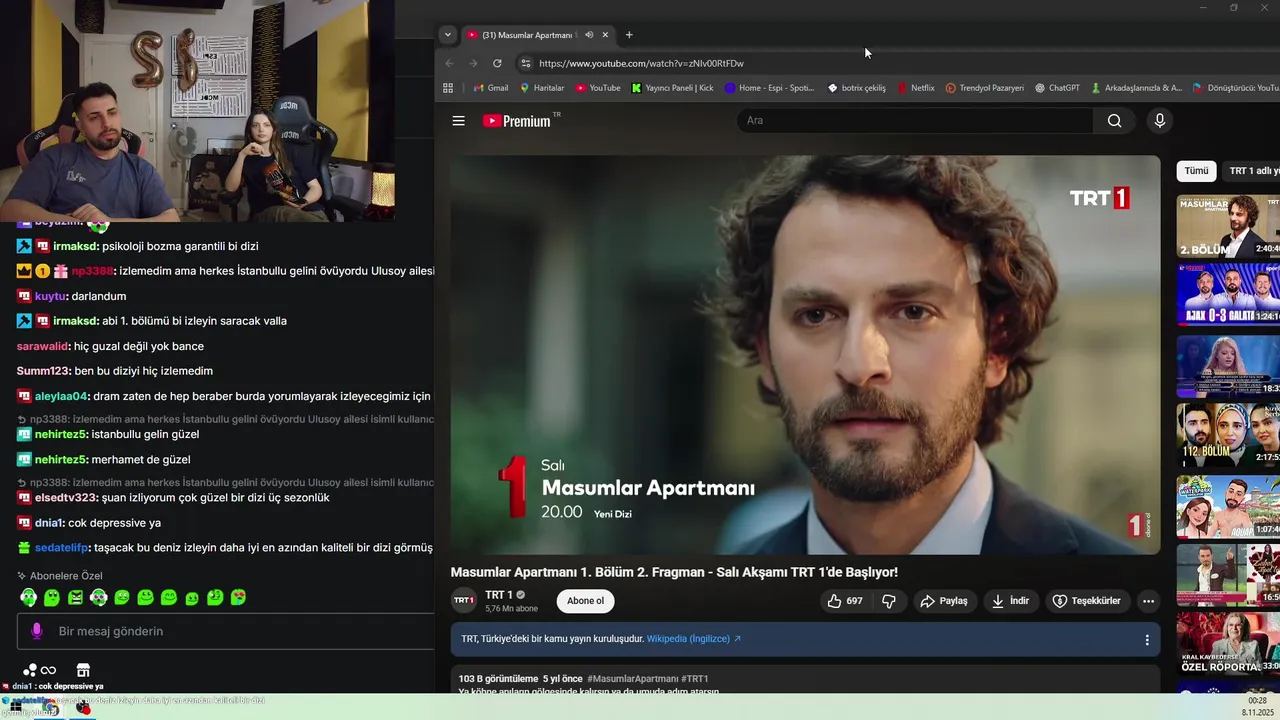Dislike the video with thumbs-down icon
The image size is (1280, 720).
[x=888, y=601]
